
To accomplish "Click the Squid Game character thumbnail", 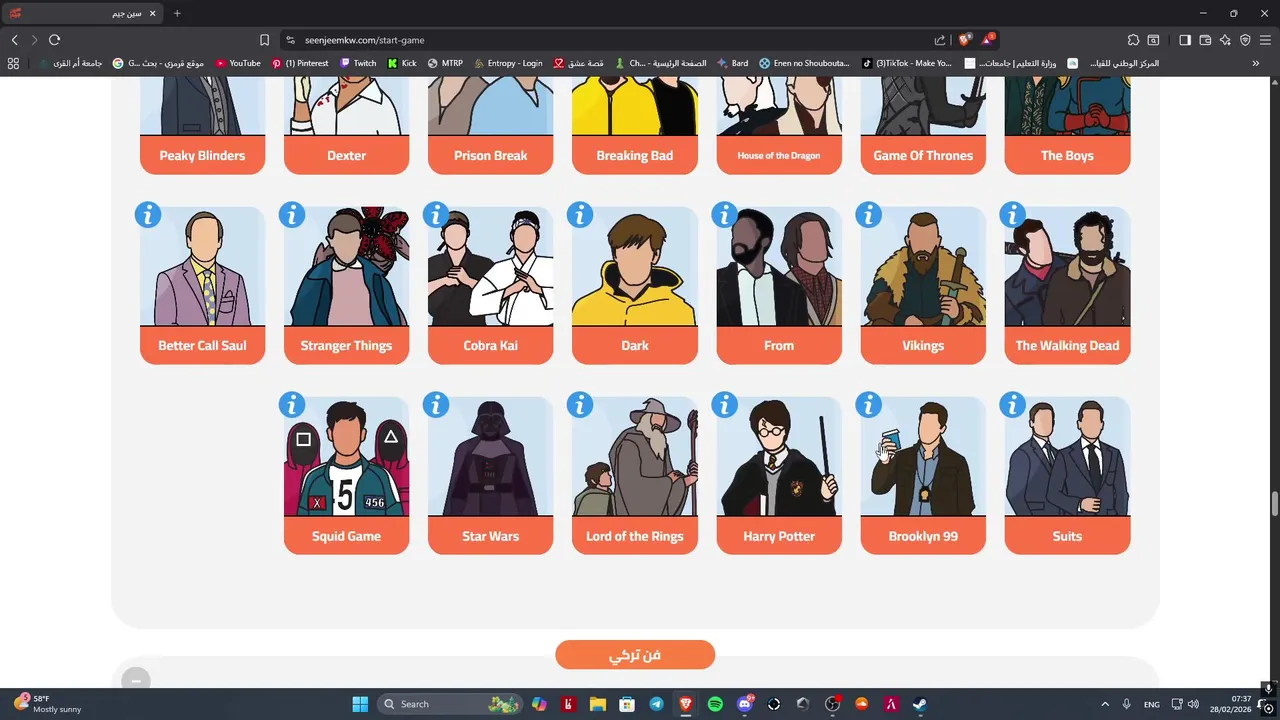I will [x=346, y=457].
